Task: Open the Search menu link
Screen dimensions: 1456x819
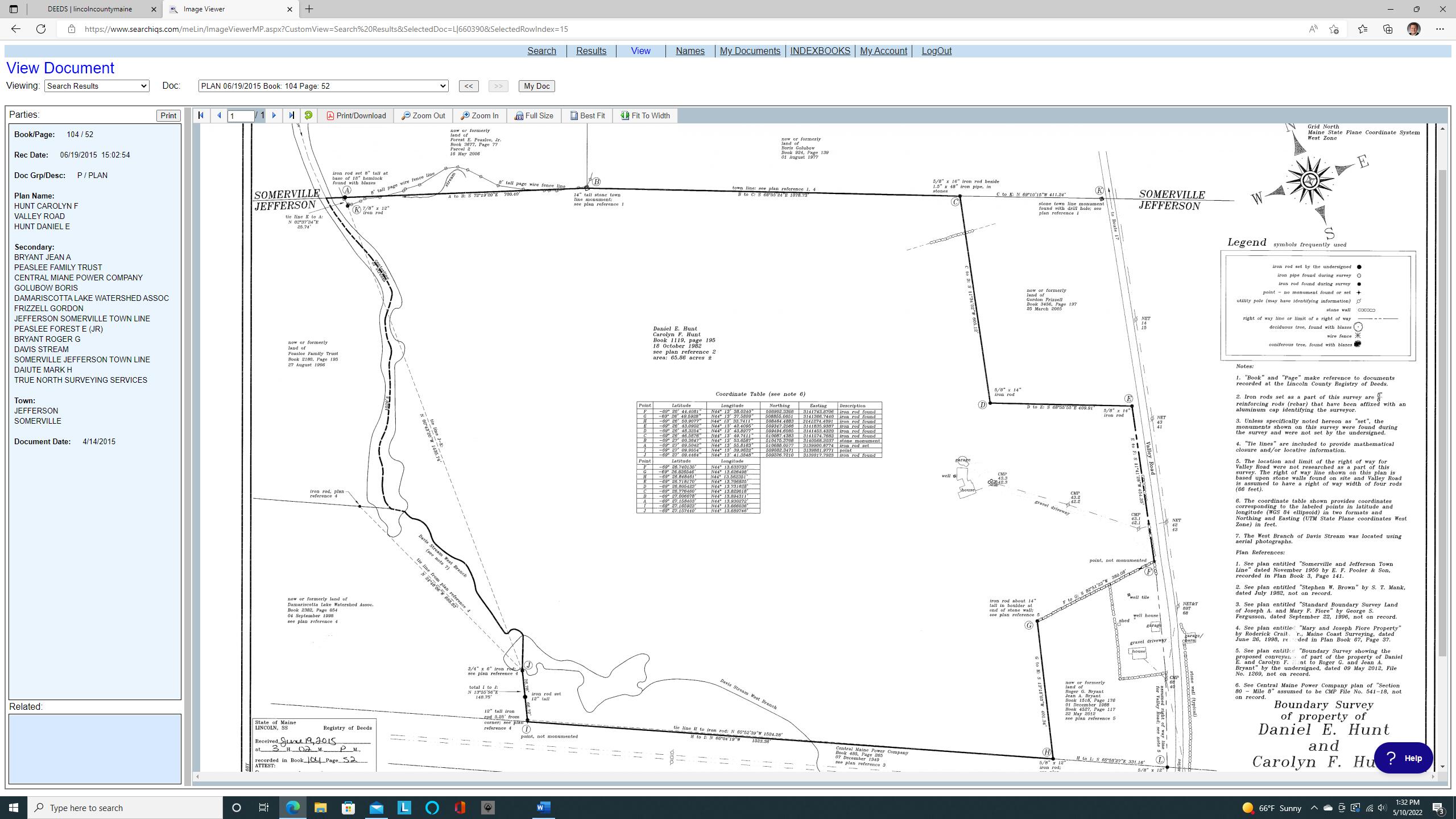Action: tap(541, 51)
